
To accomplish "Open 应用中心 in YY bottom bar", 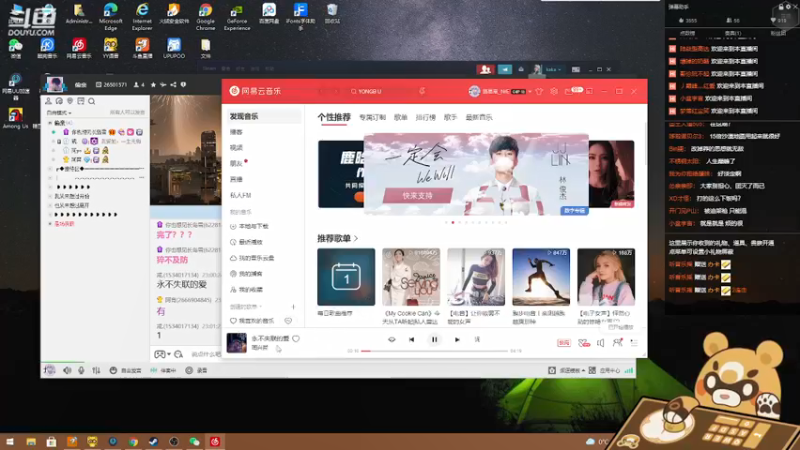I will [605, 370].
